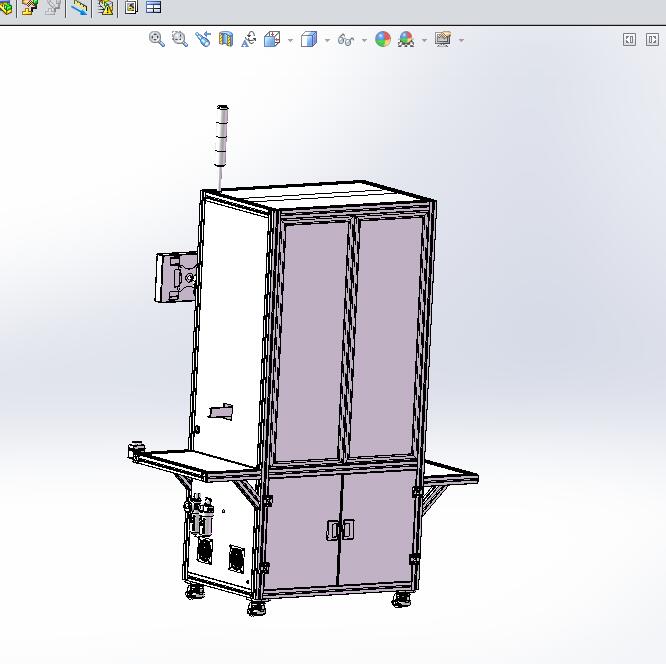This screenshot has height=664, width=666.
Task: Select the monitor mount on the machine side
Action: click(176, 277)
